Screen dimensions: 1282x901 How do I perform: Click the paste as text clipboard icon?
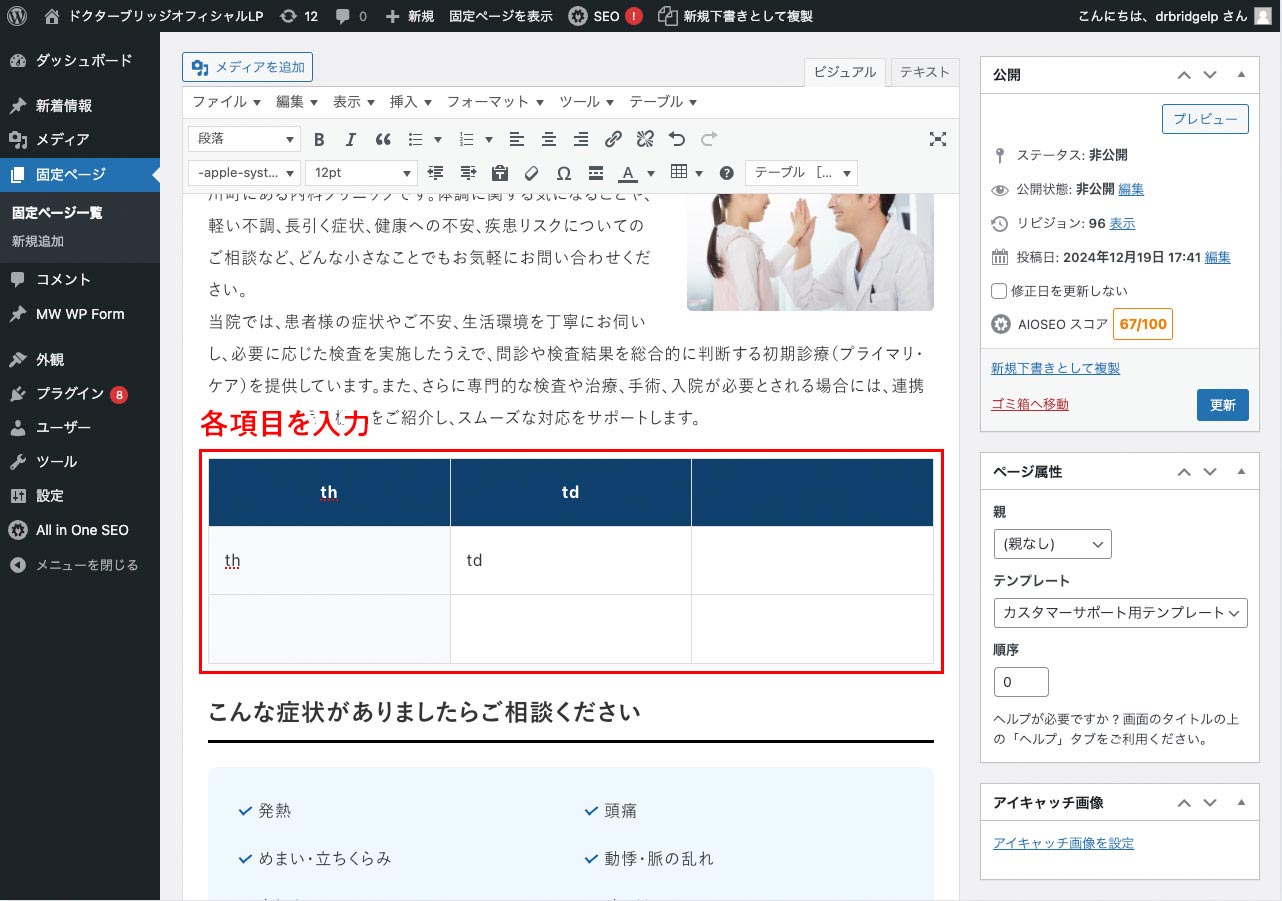coord(500,173)
